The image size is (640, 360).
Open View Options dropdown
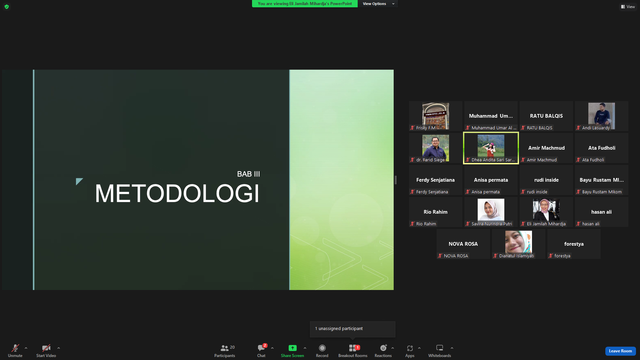(x=378, y=4)
